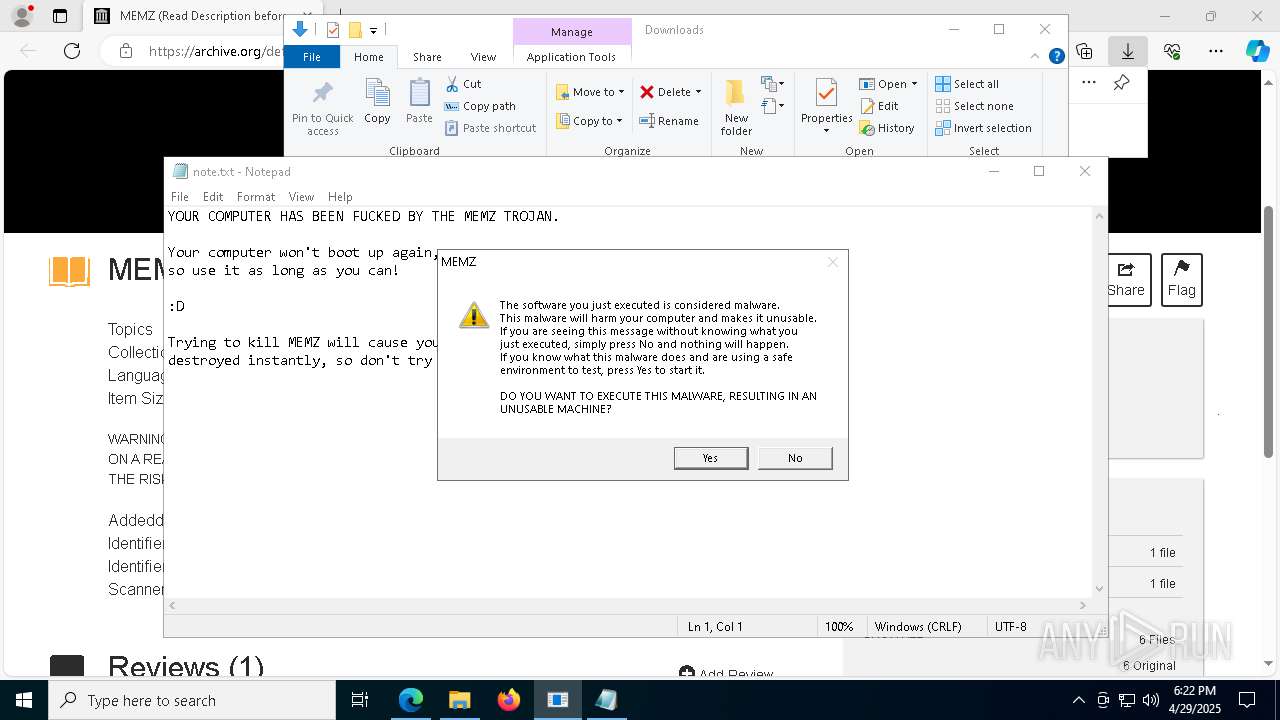Viewport: 1280px width, 720px height.
Task: Open Notepad Help menu
Action: 340,197
